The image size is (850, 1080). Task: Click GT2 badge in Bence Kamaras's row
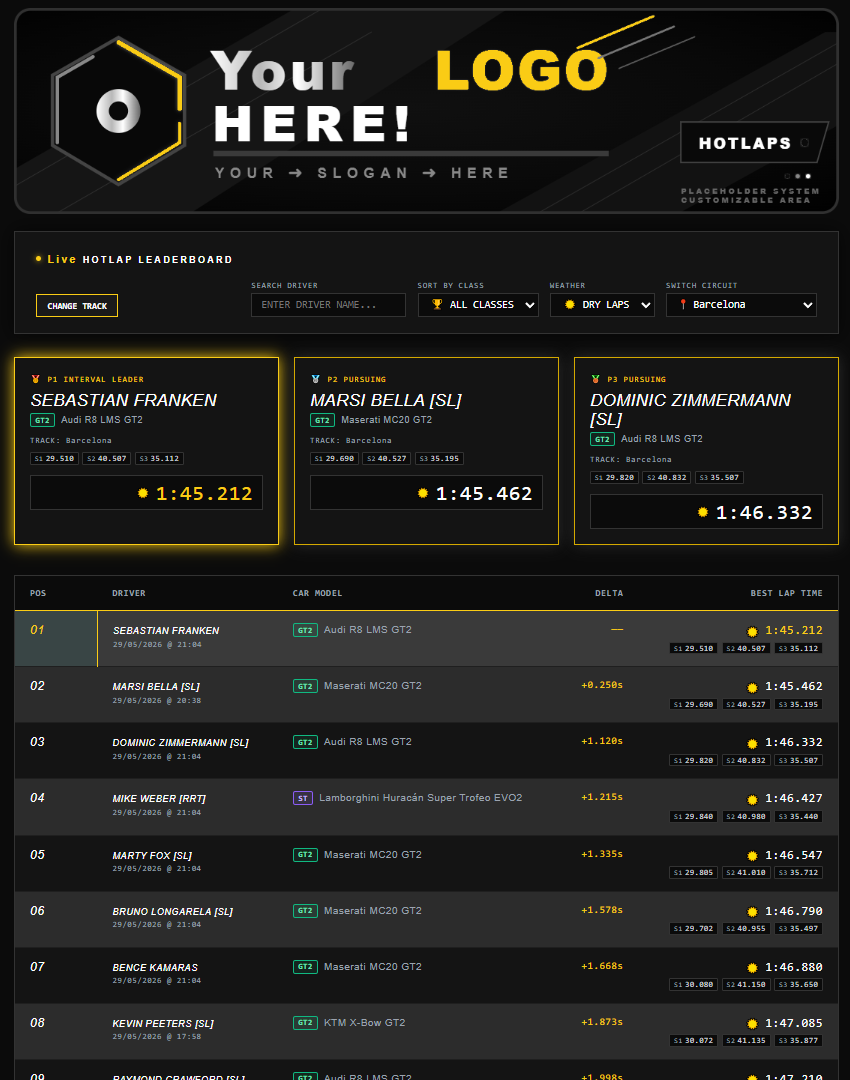point(305,967)
